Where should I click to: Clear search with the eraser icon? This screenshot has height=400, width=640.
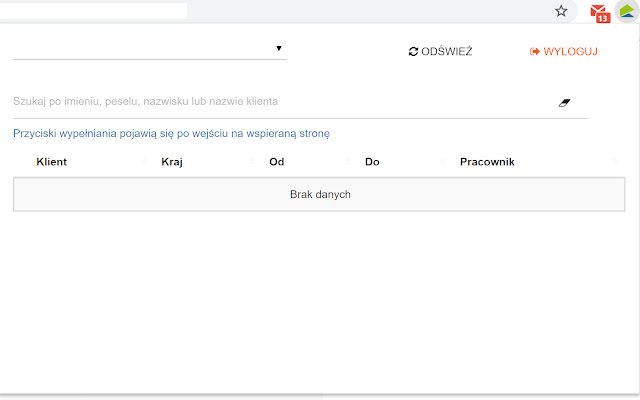coord(564,102)
